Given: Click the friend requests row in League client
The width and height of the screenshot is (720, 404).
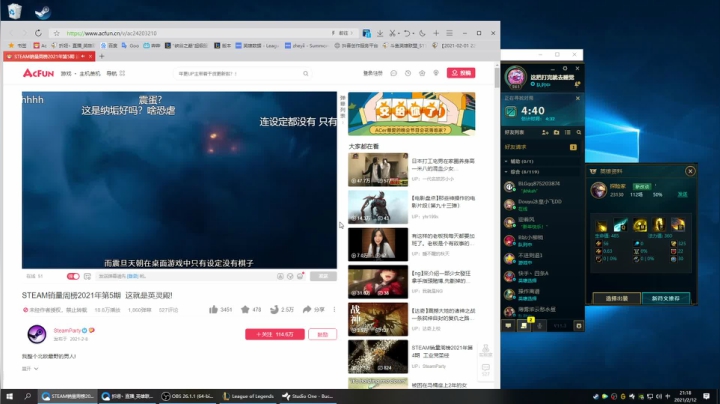Looking at the screenshot, I should pos(541,147).
